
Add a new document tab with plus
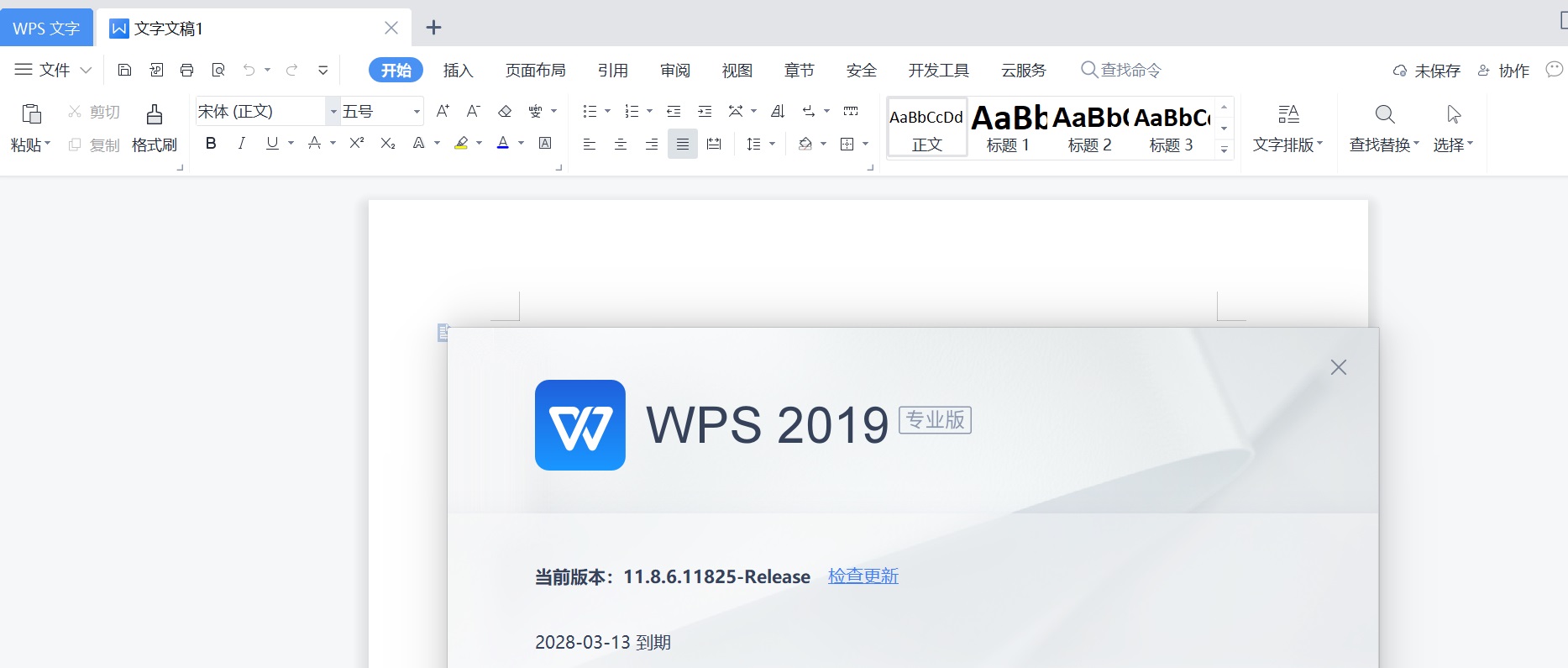pos(433,28)
